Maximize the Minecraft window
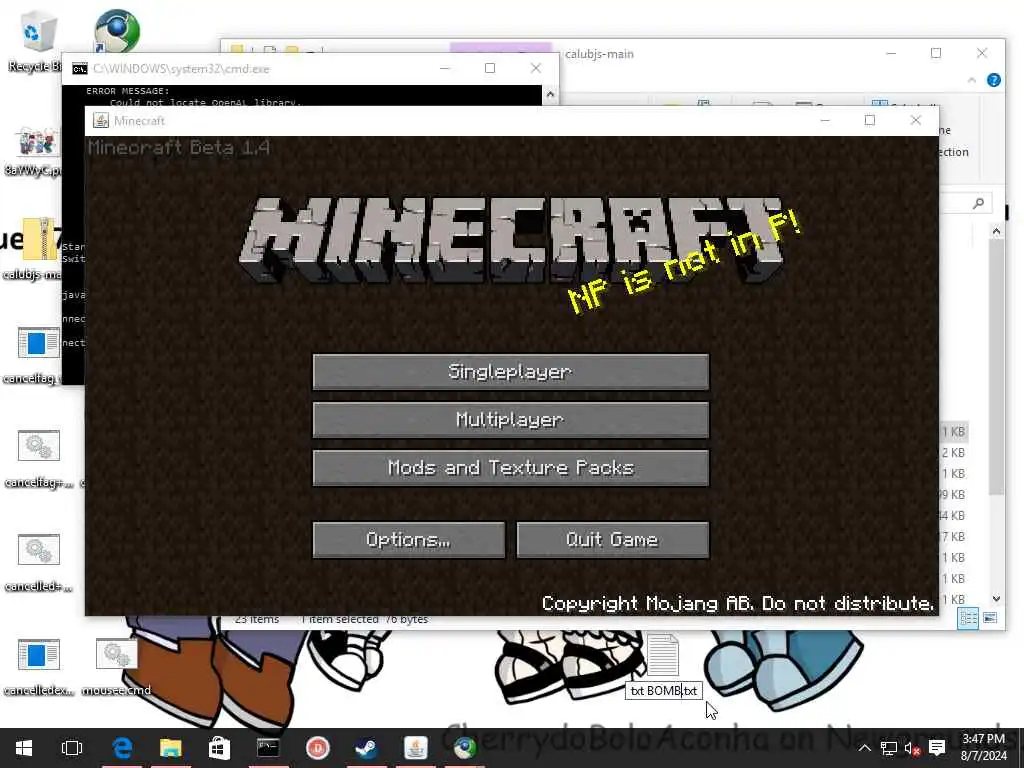Screen dimensions: 1024x768 pyautogui.click(x=869, y=120)
